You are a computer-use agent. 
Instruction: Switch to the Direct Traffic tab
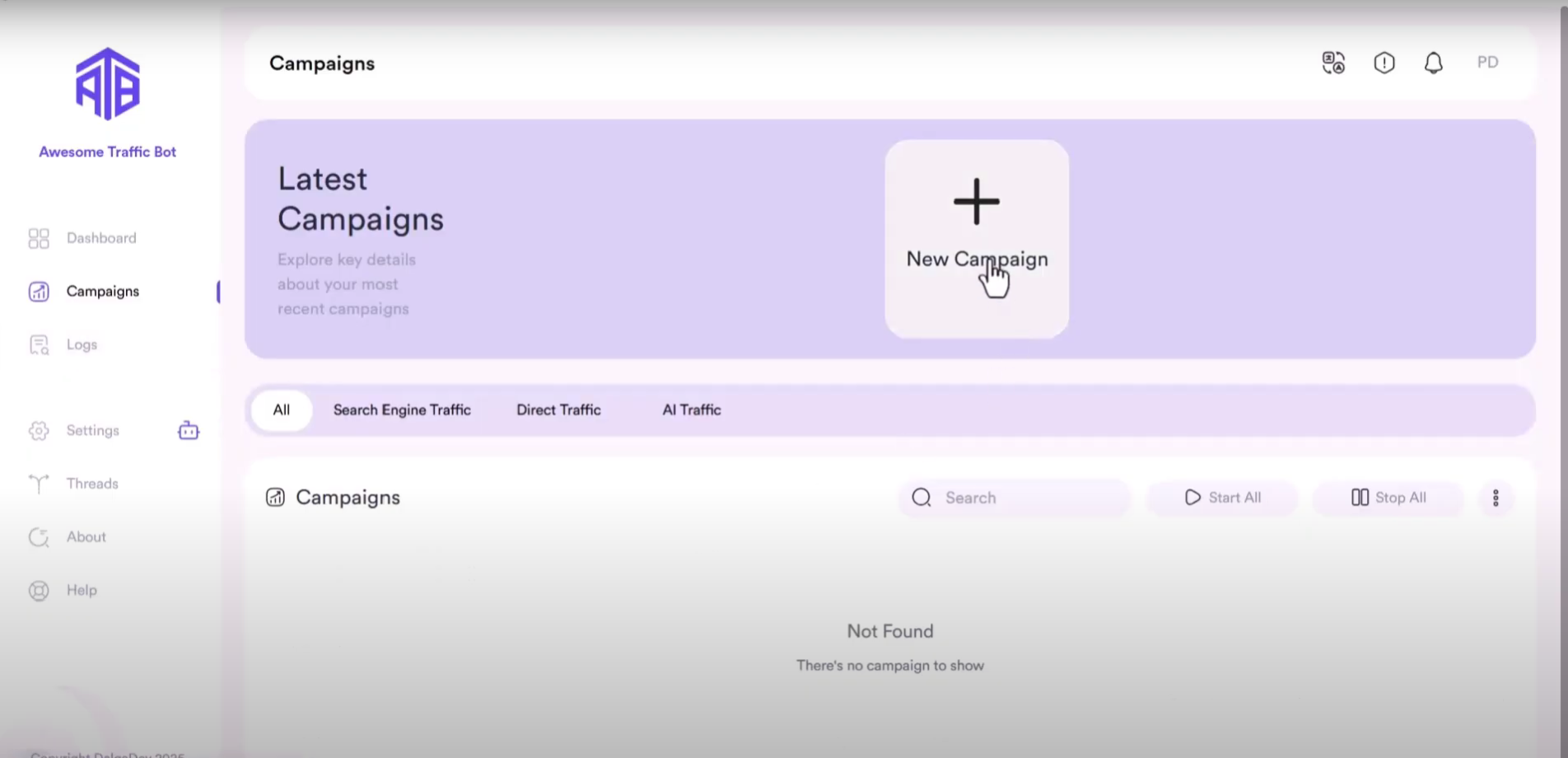point(558,410)
